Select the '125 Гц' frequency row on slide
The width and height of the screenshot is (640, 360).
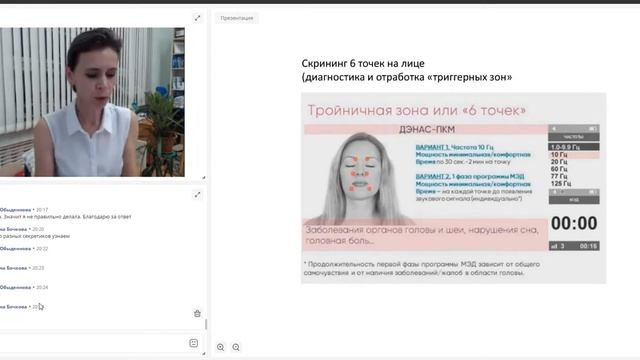[561, 184]
